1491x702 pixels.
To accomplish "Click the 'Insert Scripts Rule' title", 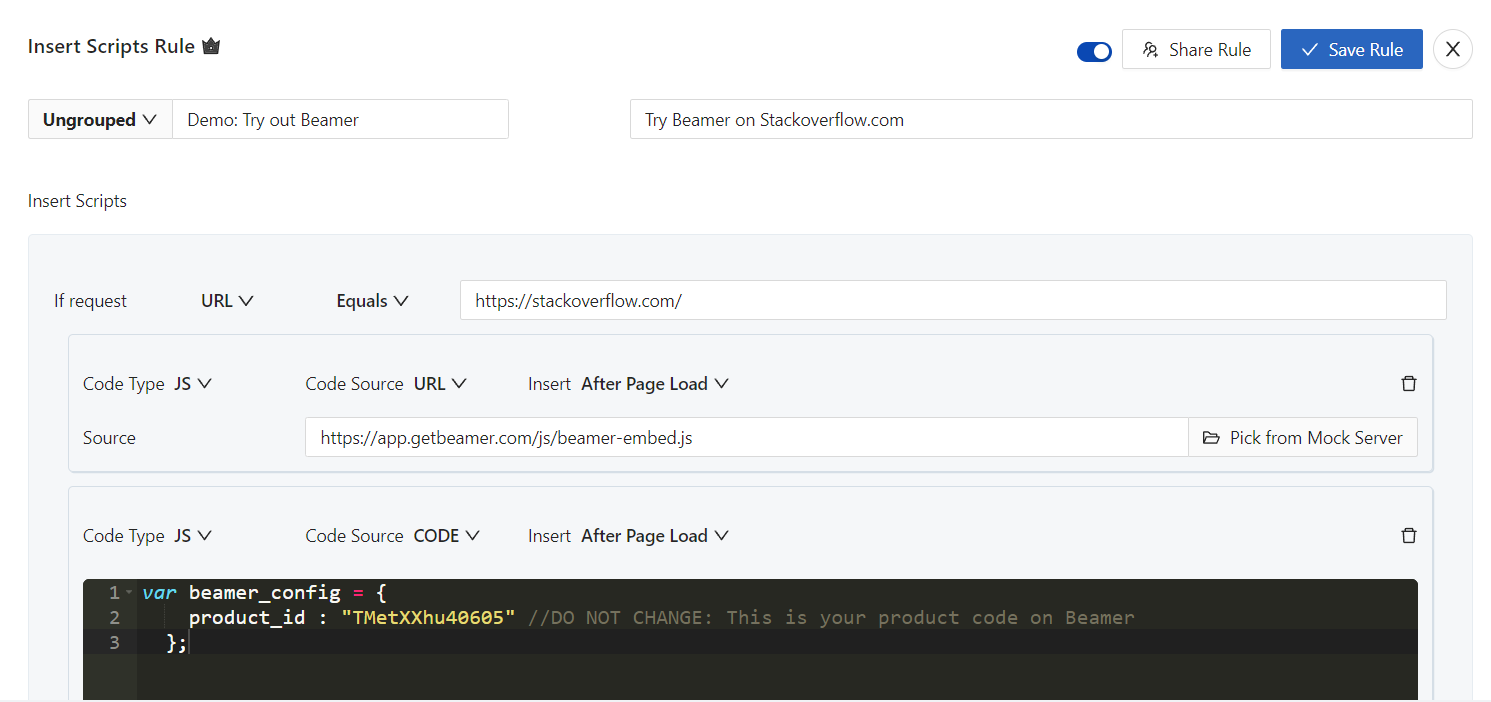I will (x=111, y=47).
